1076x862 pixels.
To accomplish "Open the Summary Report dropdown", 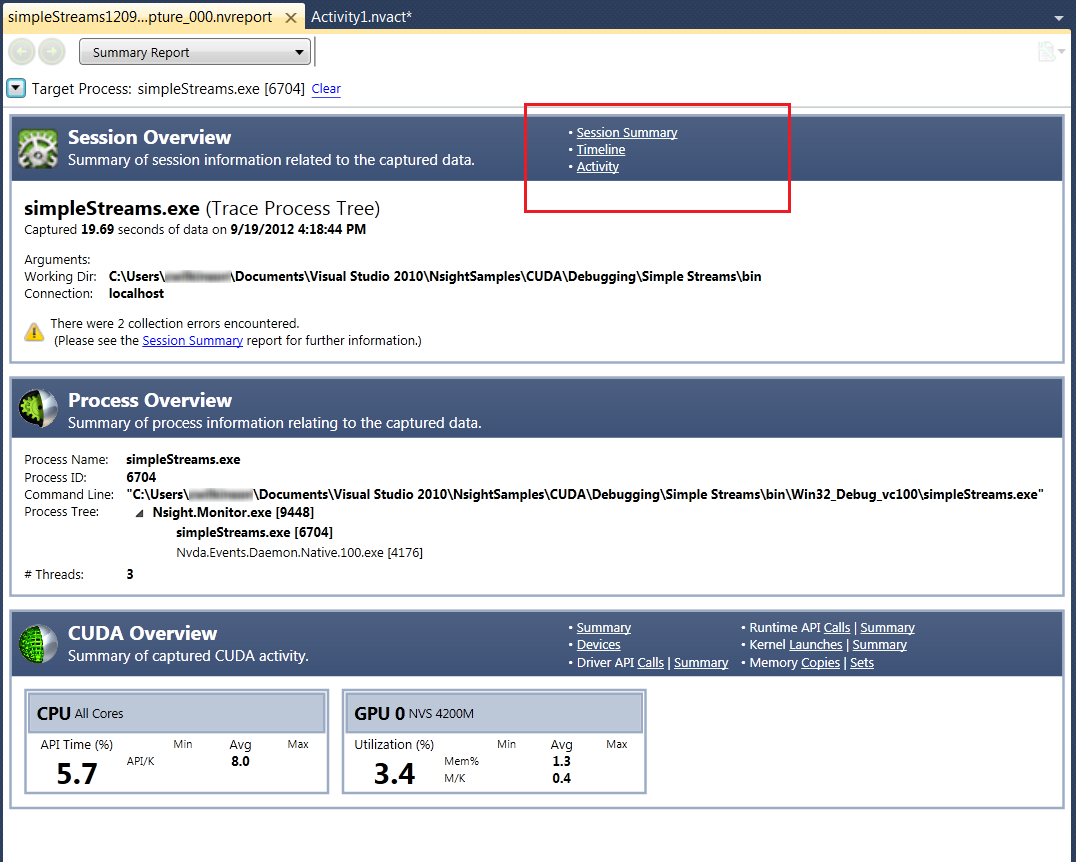I will point(195,53).
